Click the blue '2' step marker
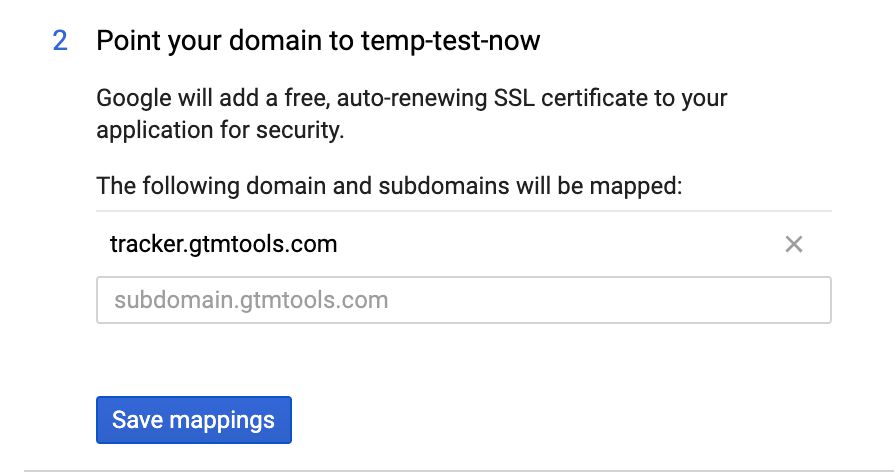Screen dimensions: 894x474 pyautogui.click(x=60, y=41)
